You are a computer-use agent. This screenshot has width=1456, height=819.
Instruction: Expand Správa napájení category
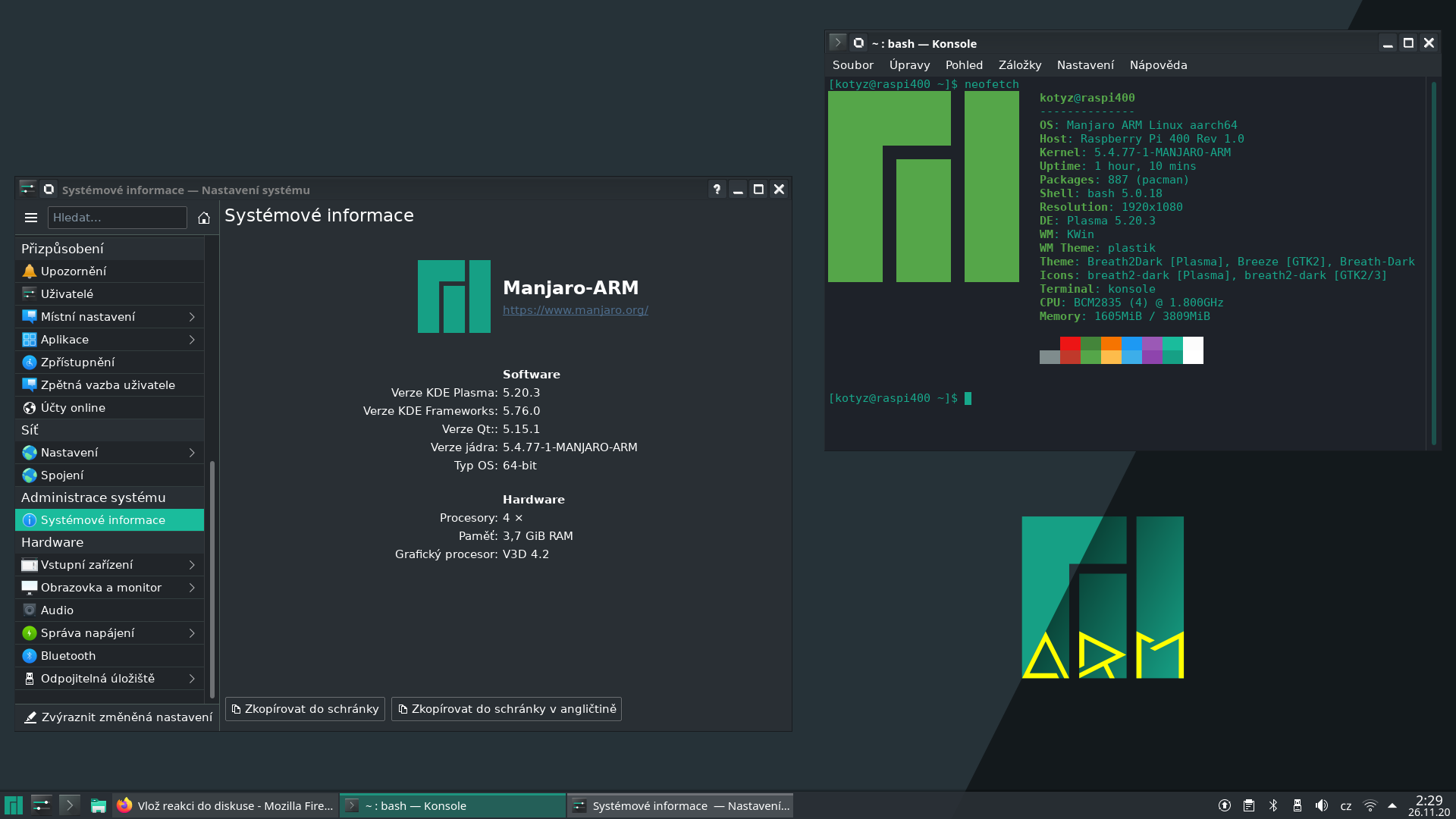(x=109, y=633)
